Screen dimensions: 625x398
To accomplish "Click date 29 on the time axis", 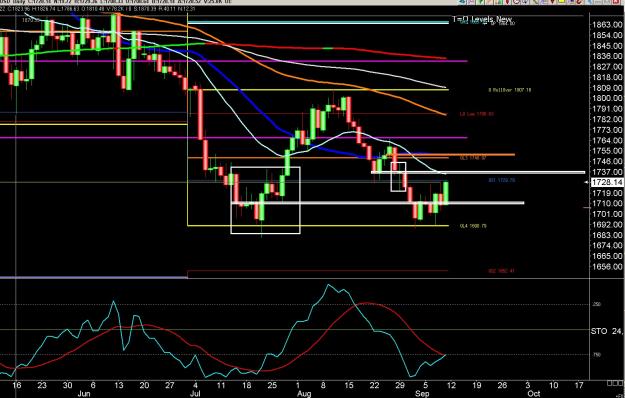I will click(x=400, y=385).
